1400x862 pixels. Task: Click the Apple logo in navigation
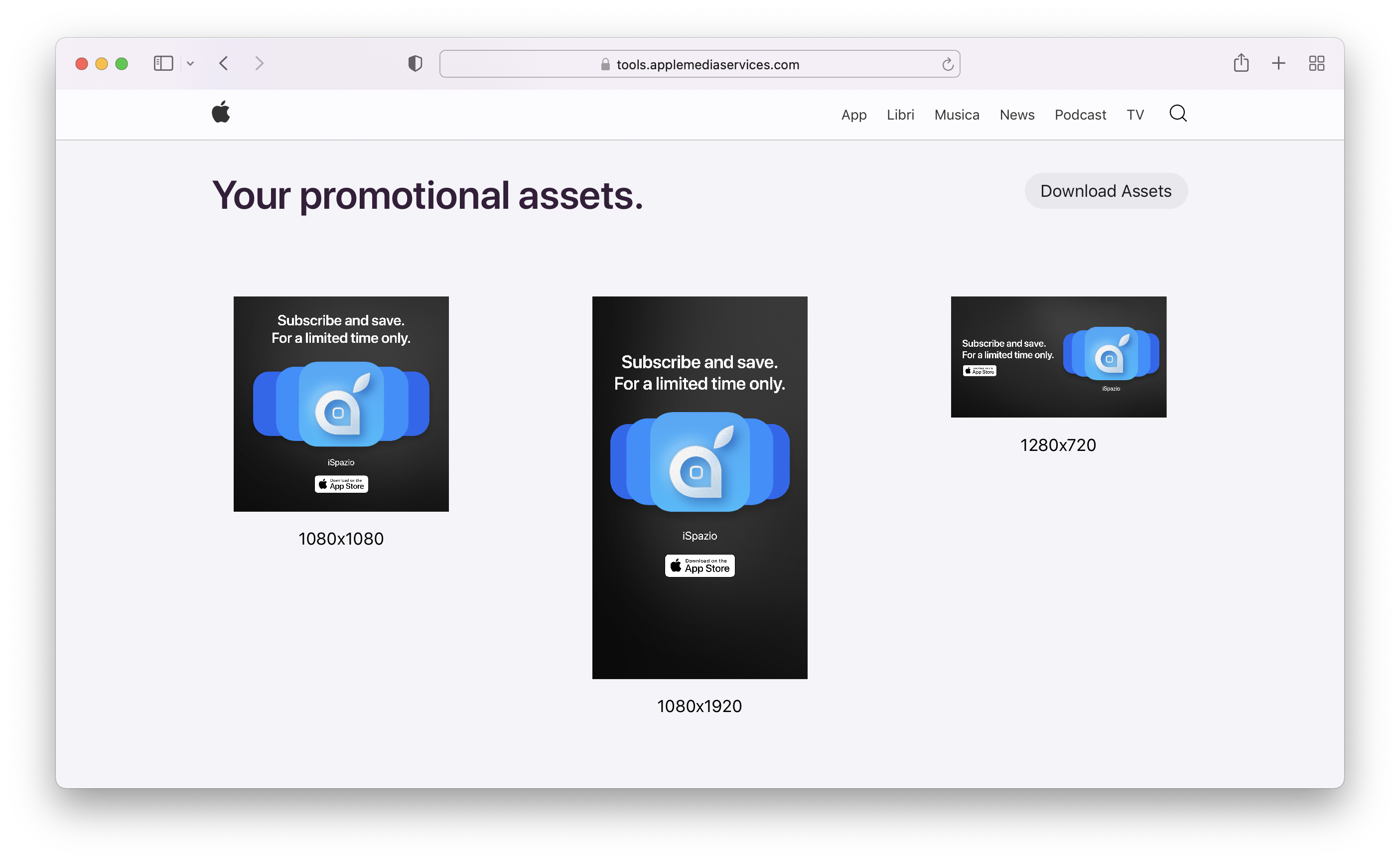point(221,112)
